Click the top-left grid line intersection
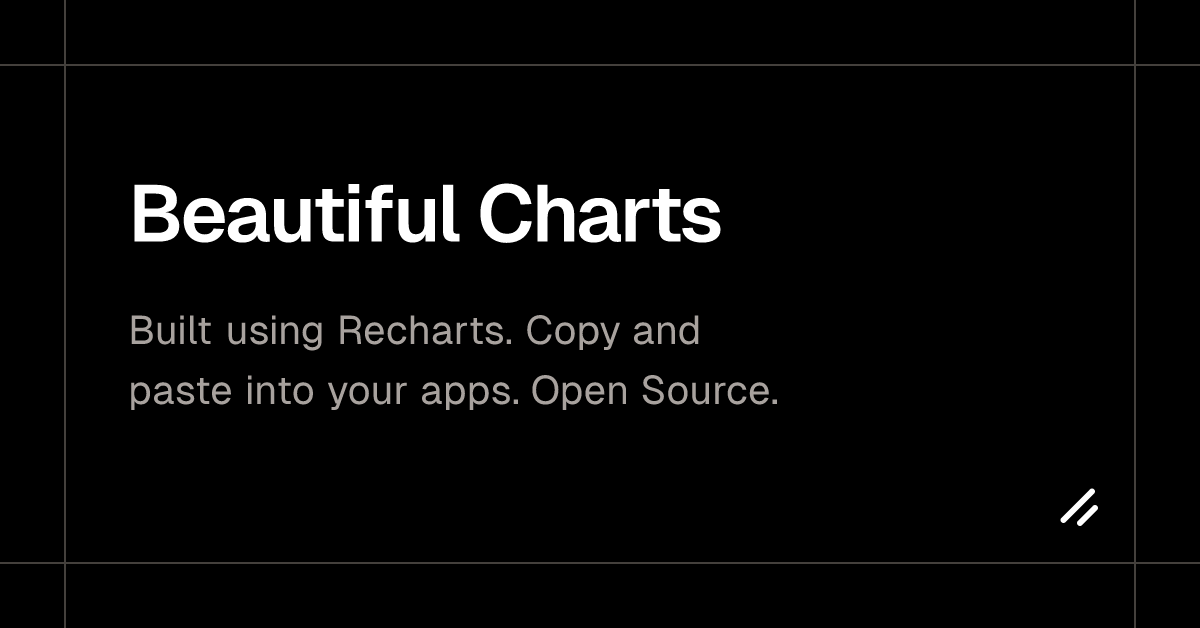 coord(65,66)
